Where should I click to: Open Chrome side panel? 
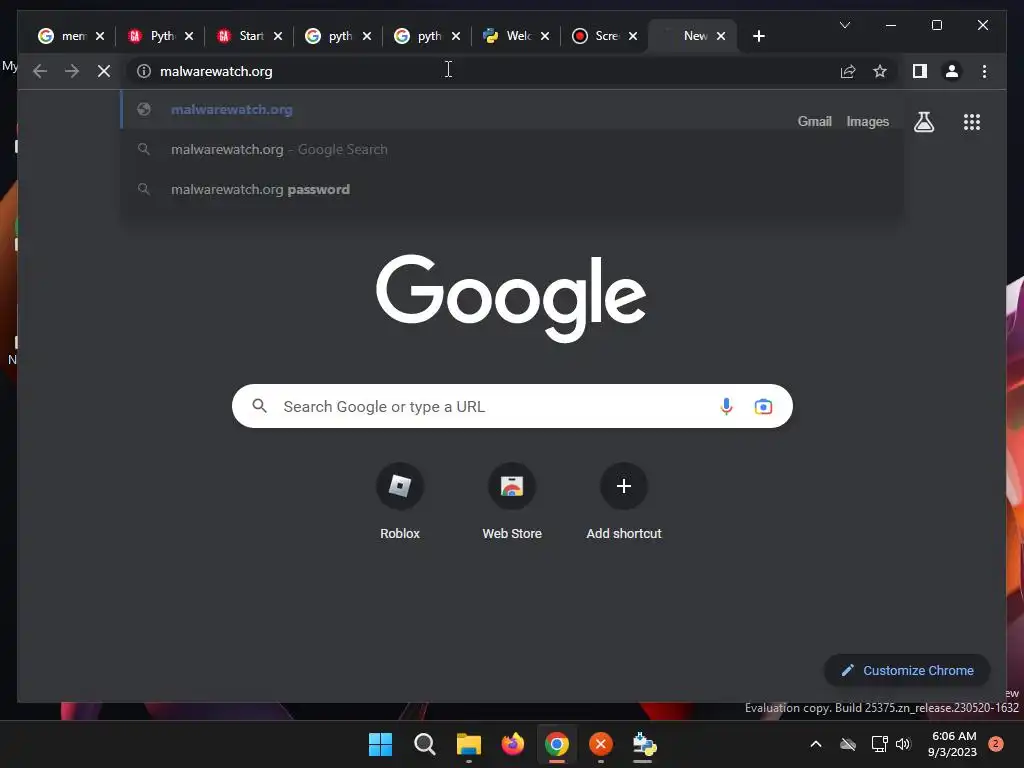[920, 71]
